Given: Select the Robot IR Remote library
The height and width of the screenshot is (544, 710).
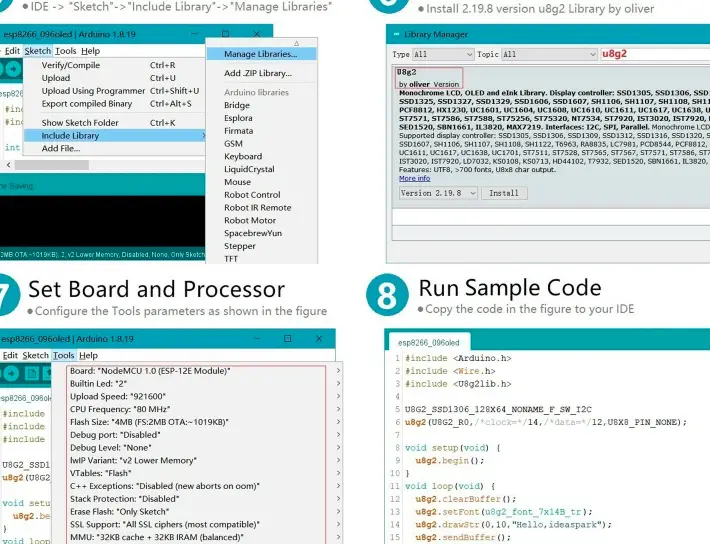Looking at the screenshot, I should tap(261, 207).
